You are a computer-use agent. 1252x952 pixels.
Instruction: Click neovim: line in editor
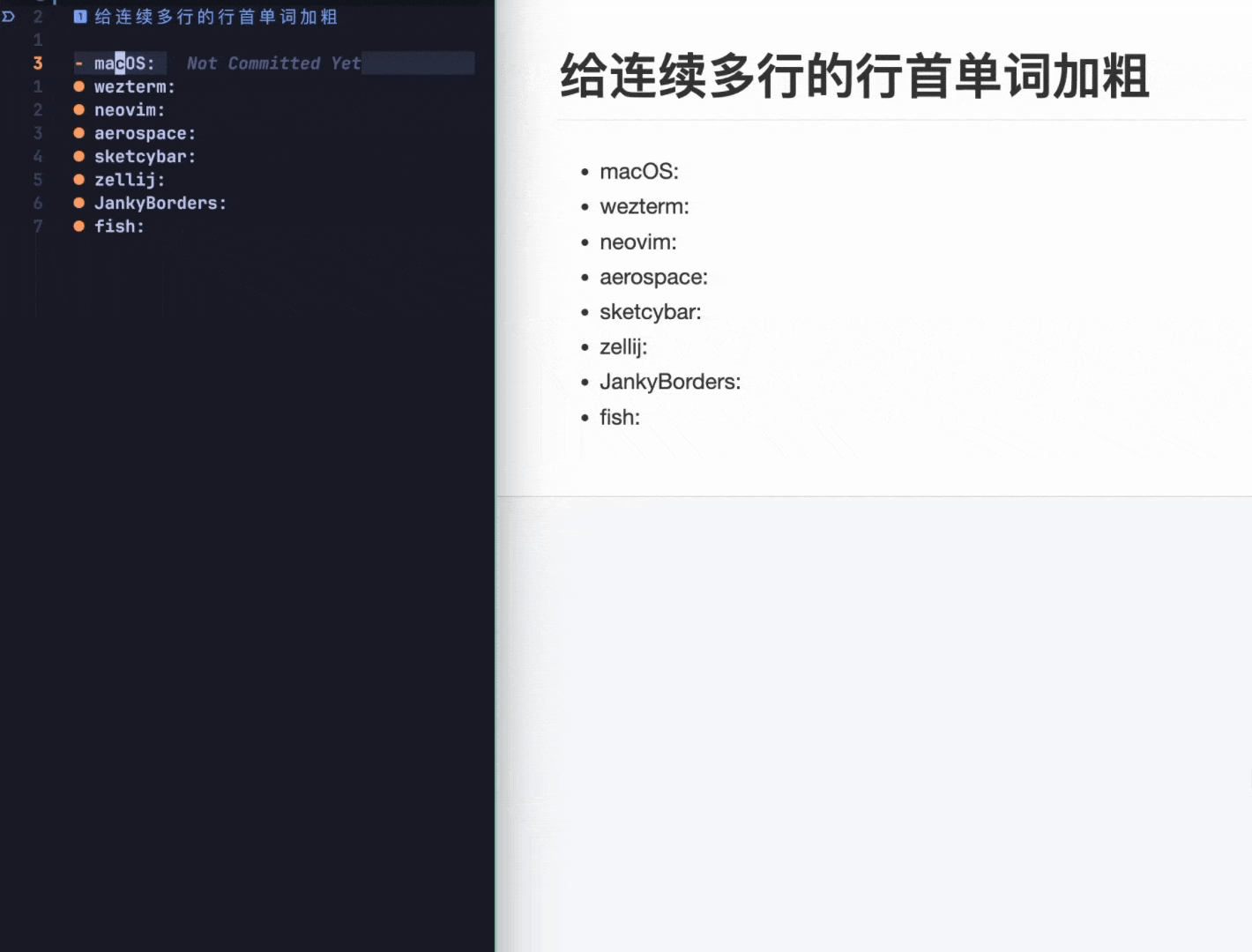pyautogui.click(x=130, y=110)
